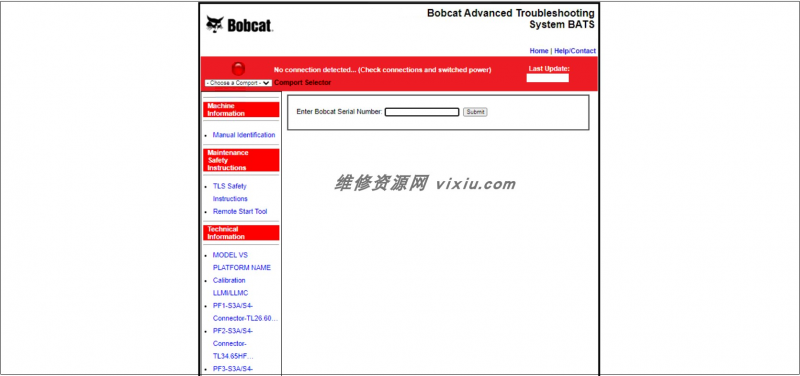Click the Last Update field
Image resolution: width=800 pixels, height=376 pixels.
coord(547,78)
